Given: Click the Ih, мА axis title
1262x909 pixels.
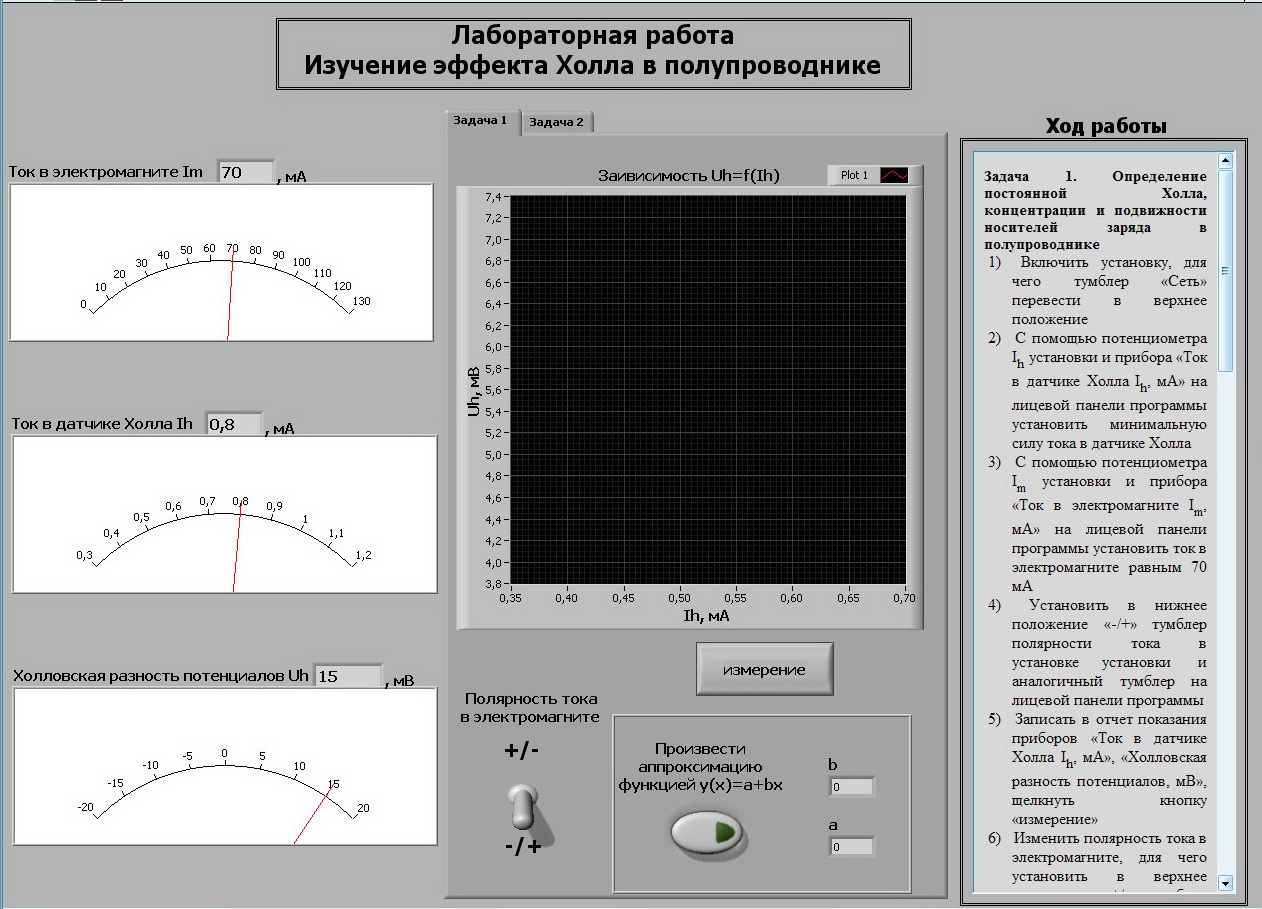Looking at the screenshot, I should pos(708,615).
